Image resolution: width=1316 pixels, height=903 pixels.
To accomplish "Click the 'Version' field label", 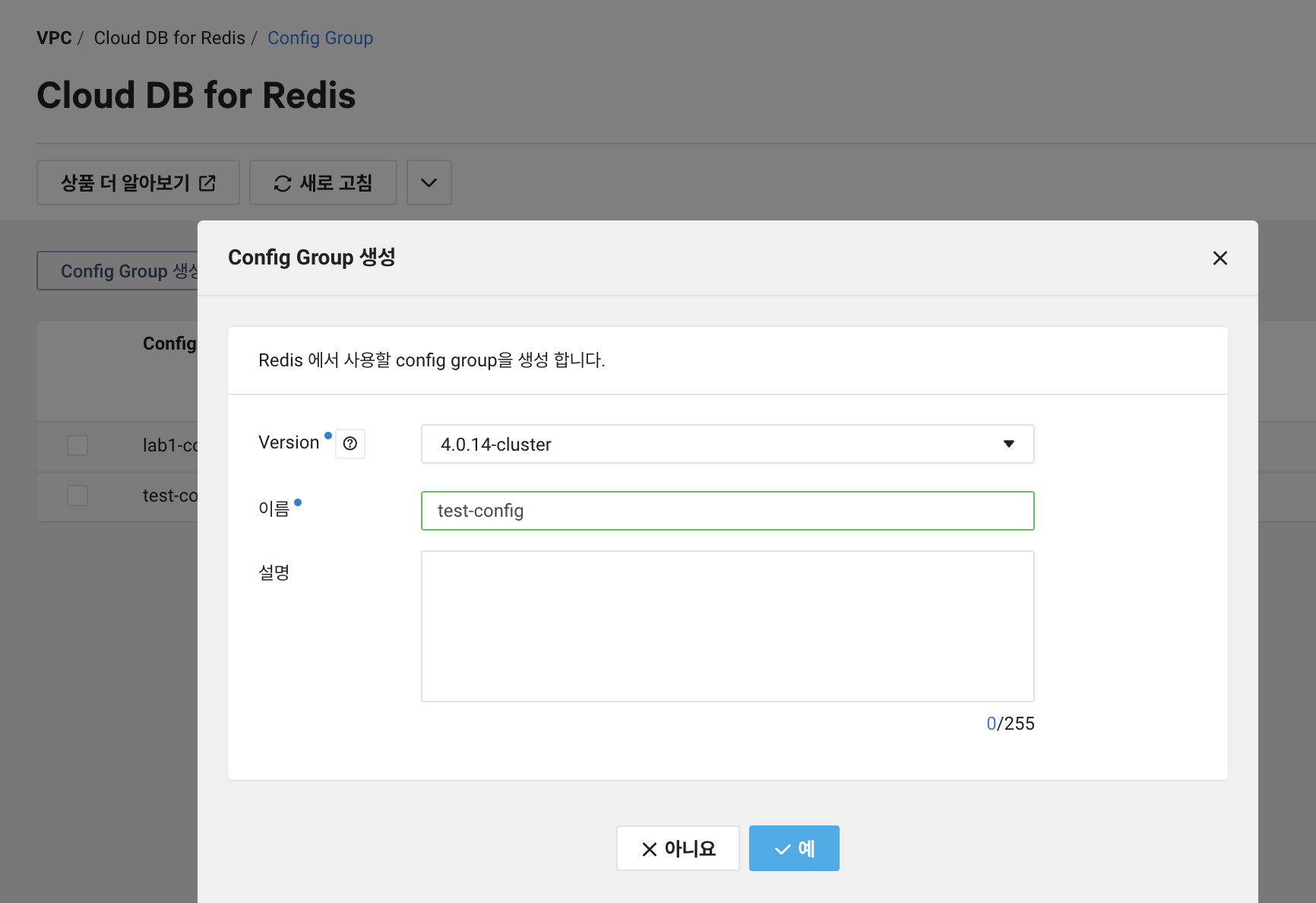I will (x=289, y=442).
